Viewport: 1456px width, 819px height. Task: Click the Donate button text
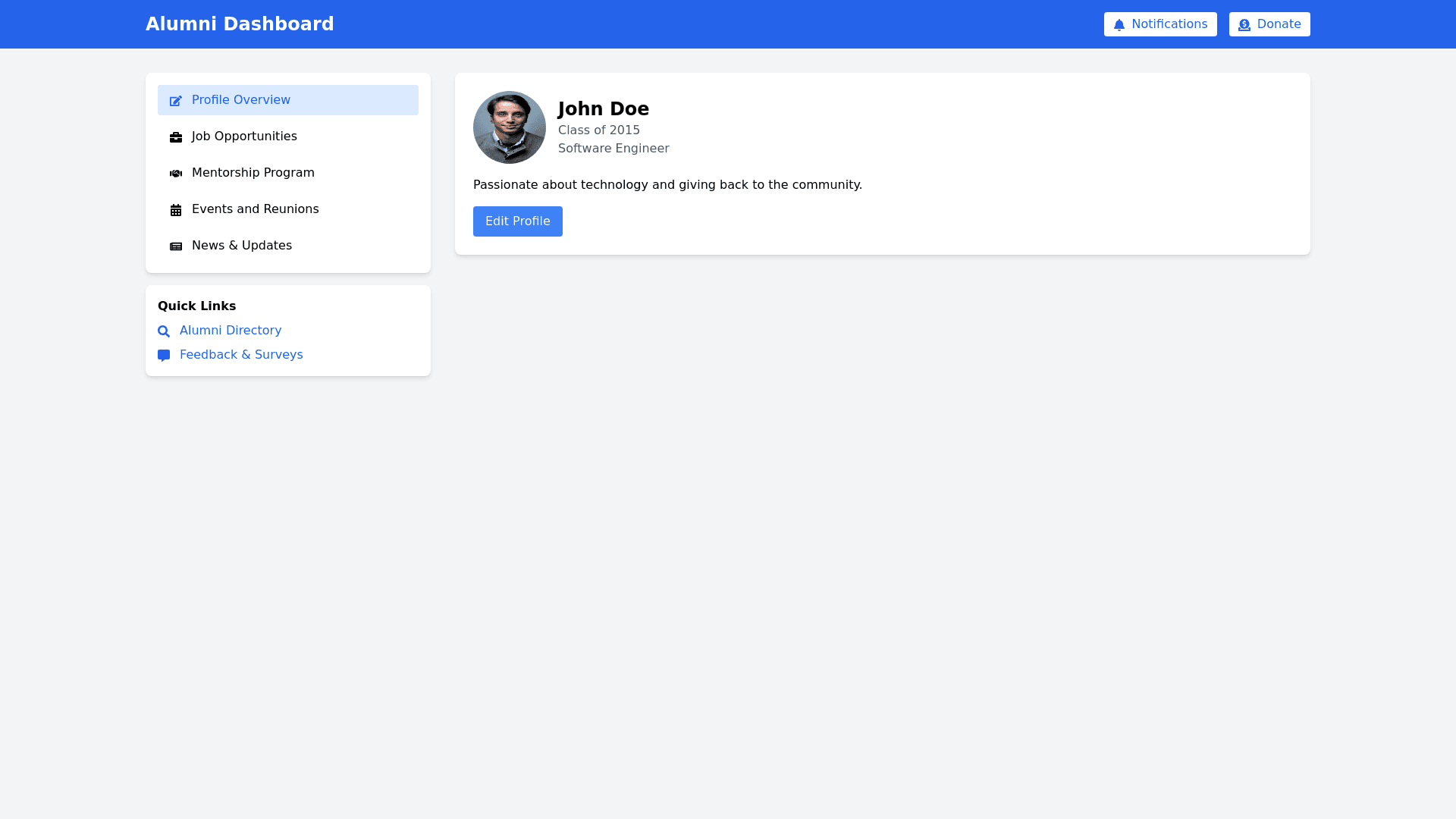coord(1279,24)
